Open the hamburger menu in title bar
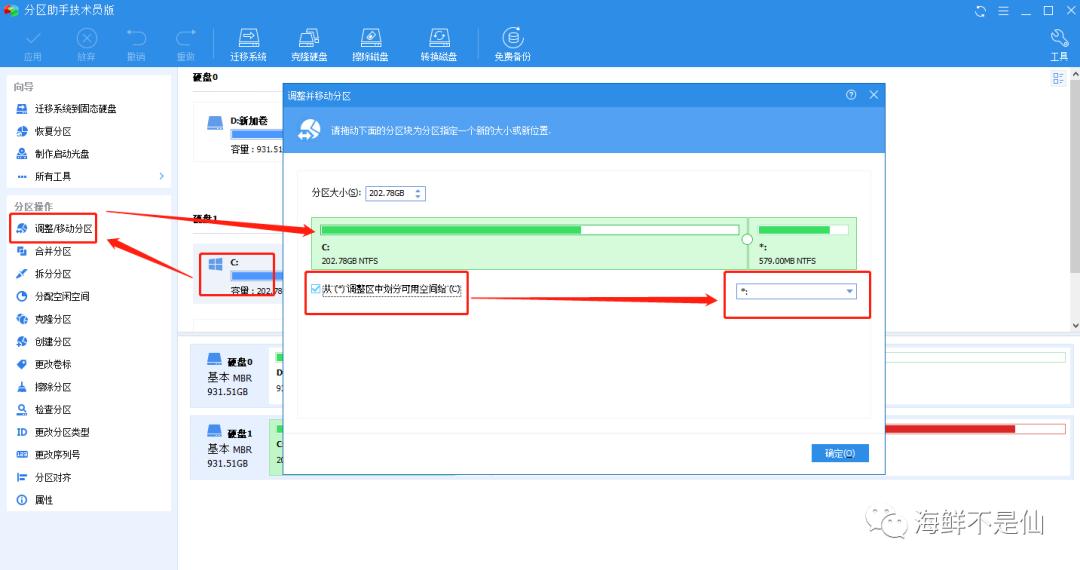This screenshot has height=570, width=1080. (1003, 11)
